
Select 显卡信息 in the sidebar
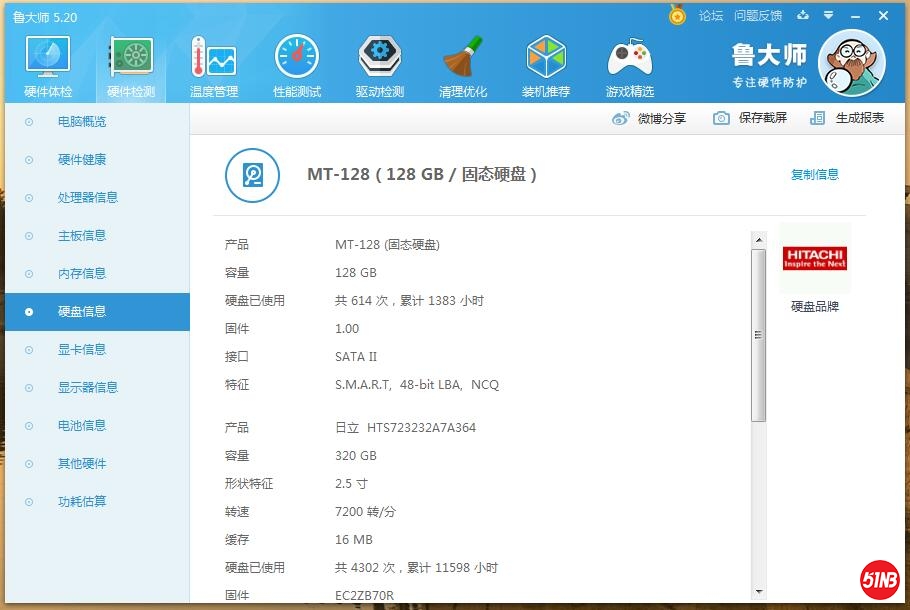pos(82,349)
